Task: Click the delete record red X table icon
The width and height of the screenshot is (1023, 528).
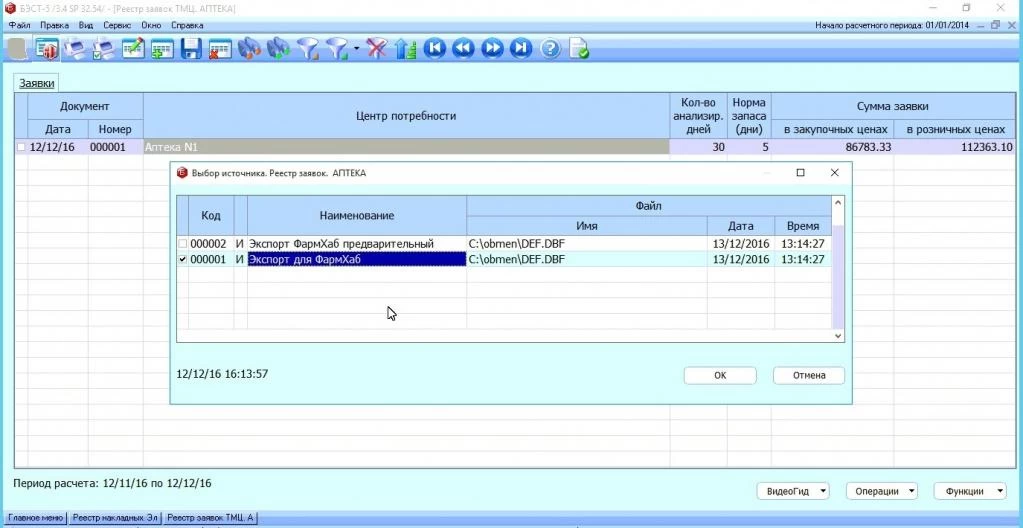Action: pos(220,48)
